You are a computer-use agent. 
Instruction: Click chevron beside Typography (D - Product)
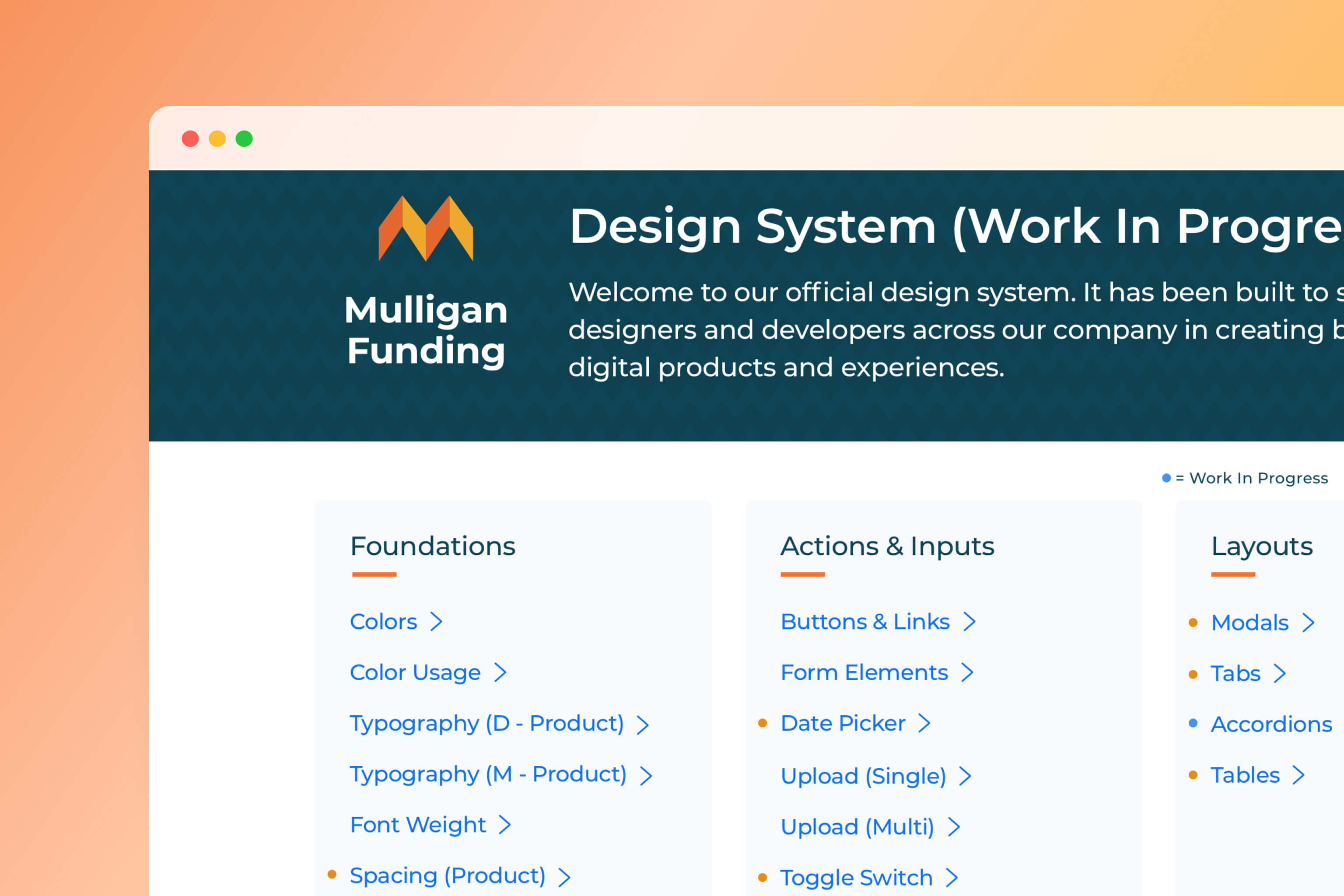pyautogui.click(x=643, y=724)
